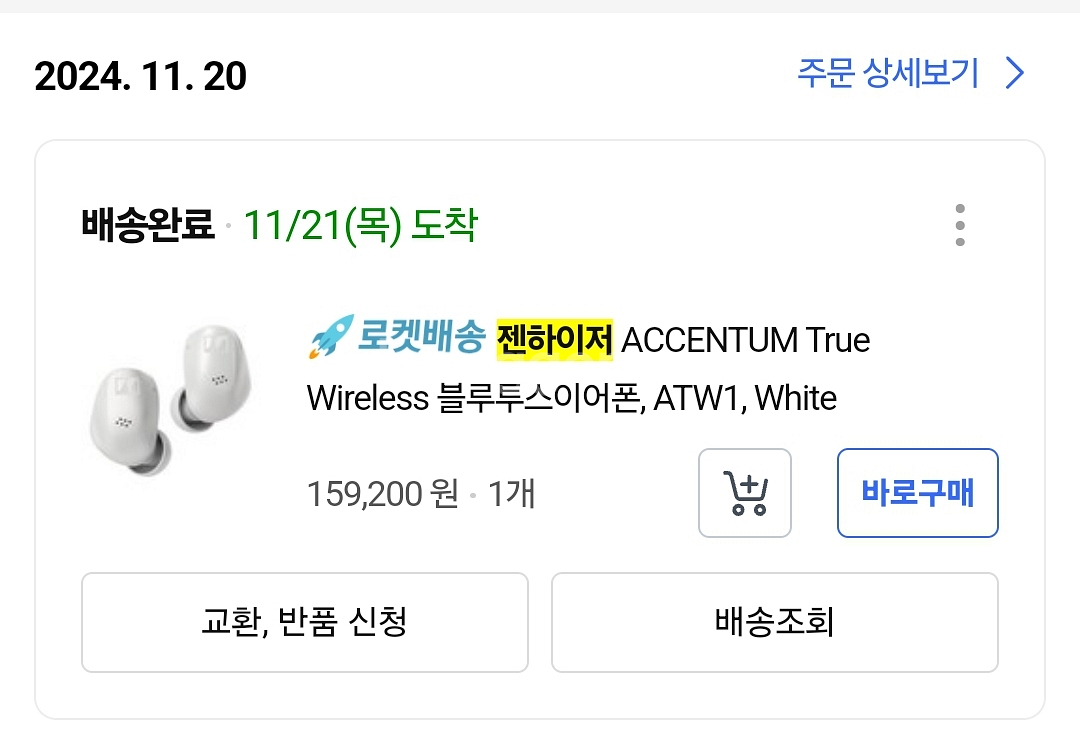Tap the order date 2024. 11. 20
Screen dimensions: 1080x733
pos(140,76)
